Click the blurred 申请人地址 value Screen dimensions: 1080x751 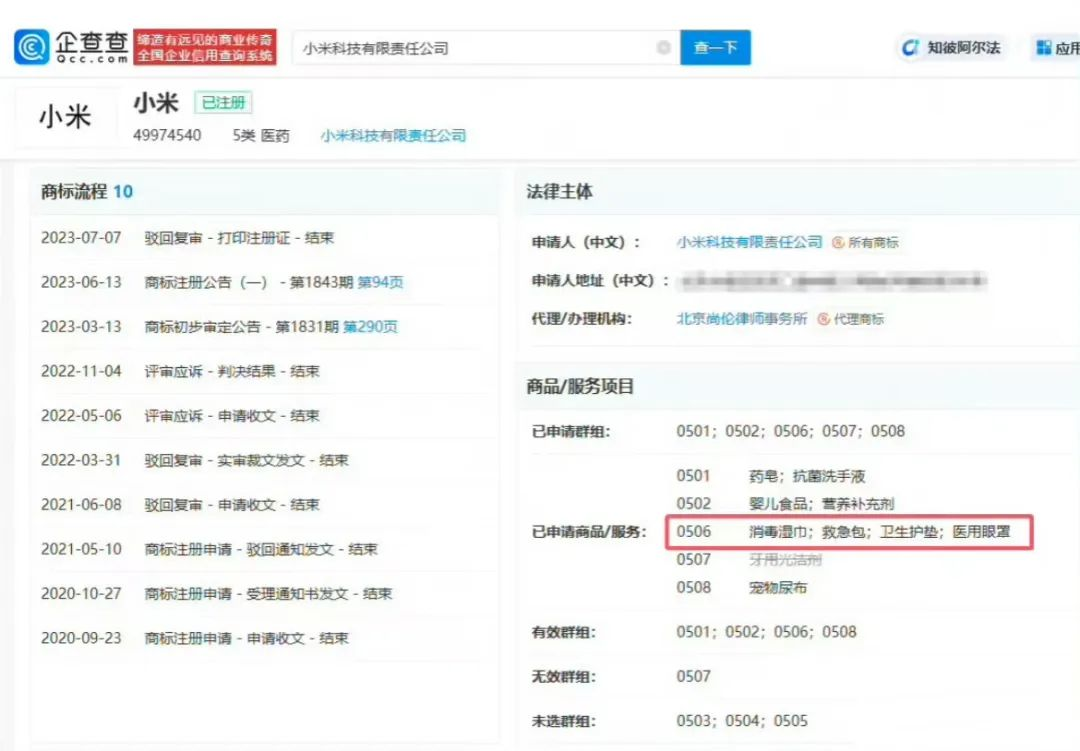(833, 280)
